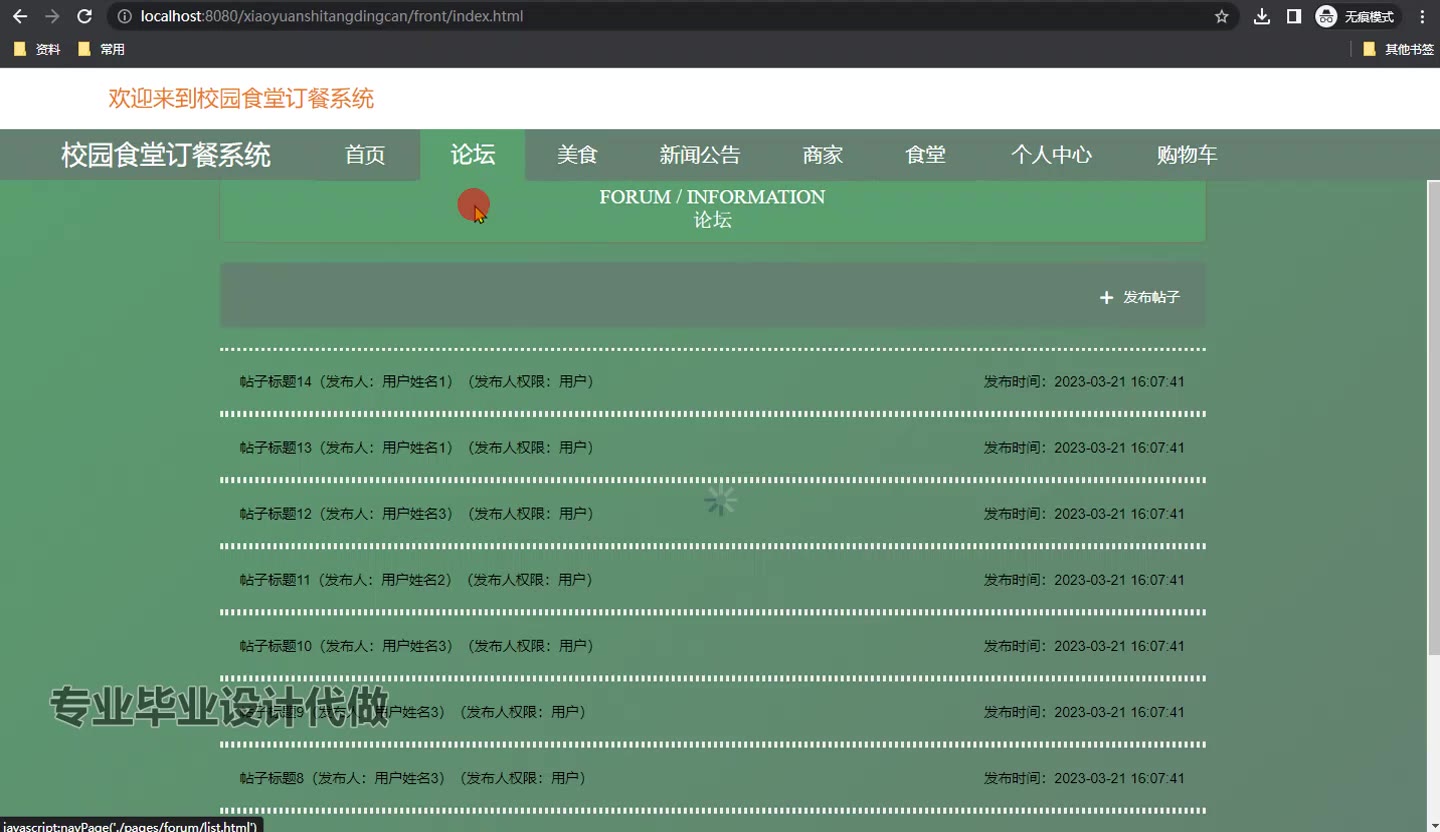This screenshot has height=832, width=1440.
Task: Toggle the browser side panel icon
Action: (1293, 16)
